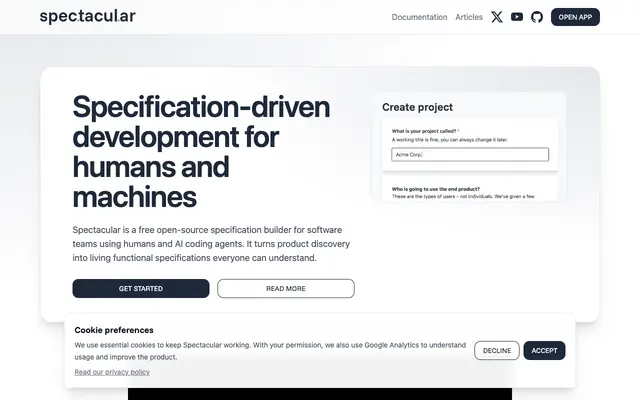Viewport: 640px width, 400px height.
Task: Follow the Read our privacy policy link
Action: (112, 372)
